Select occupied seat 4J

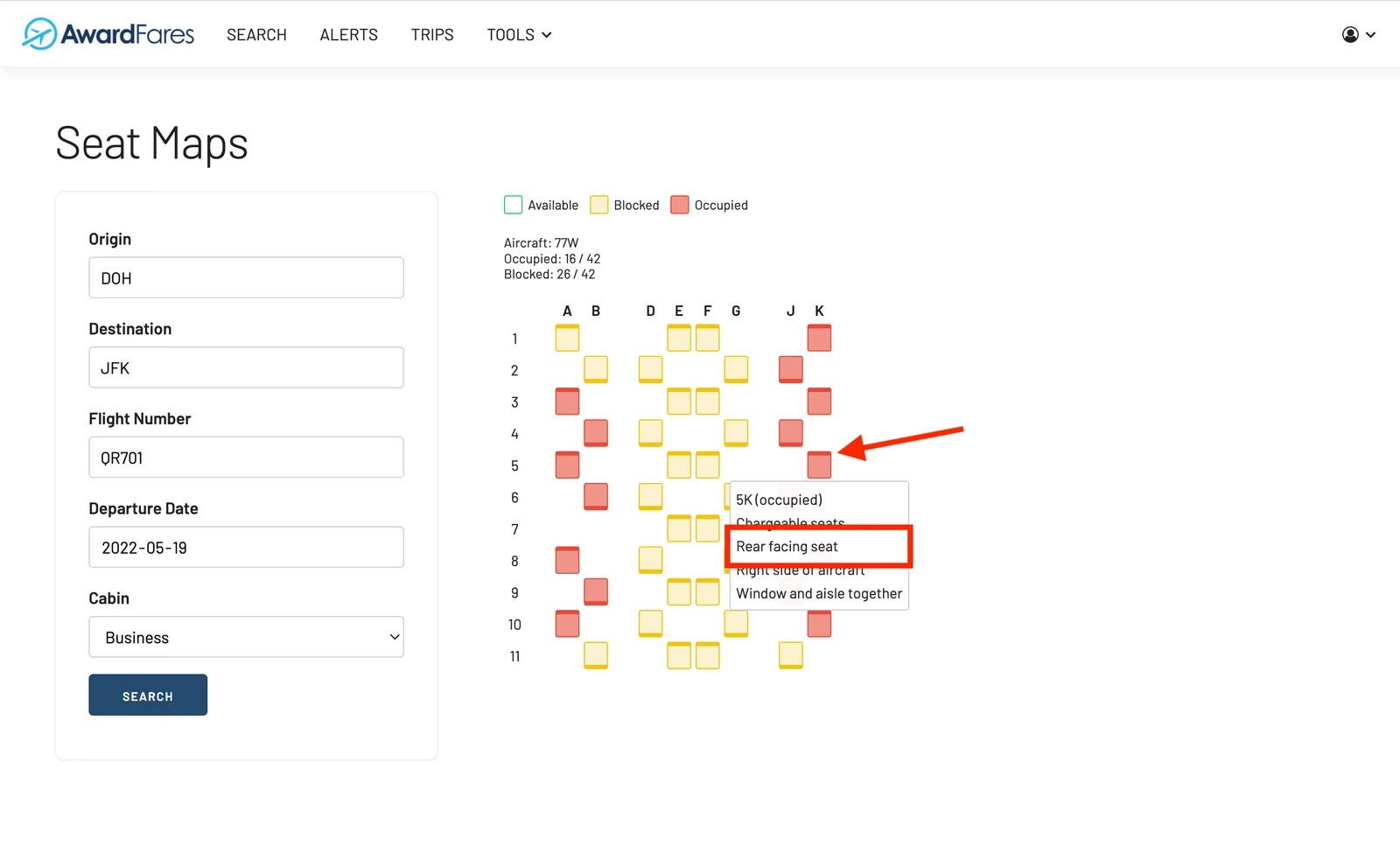tap(791, 433)
